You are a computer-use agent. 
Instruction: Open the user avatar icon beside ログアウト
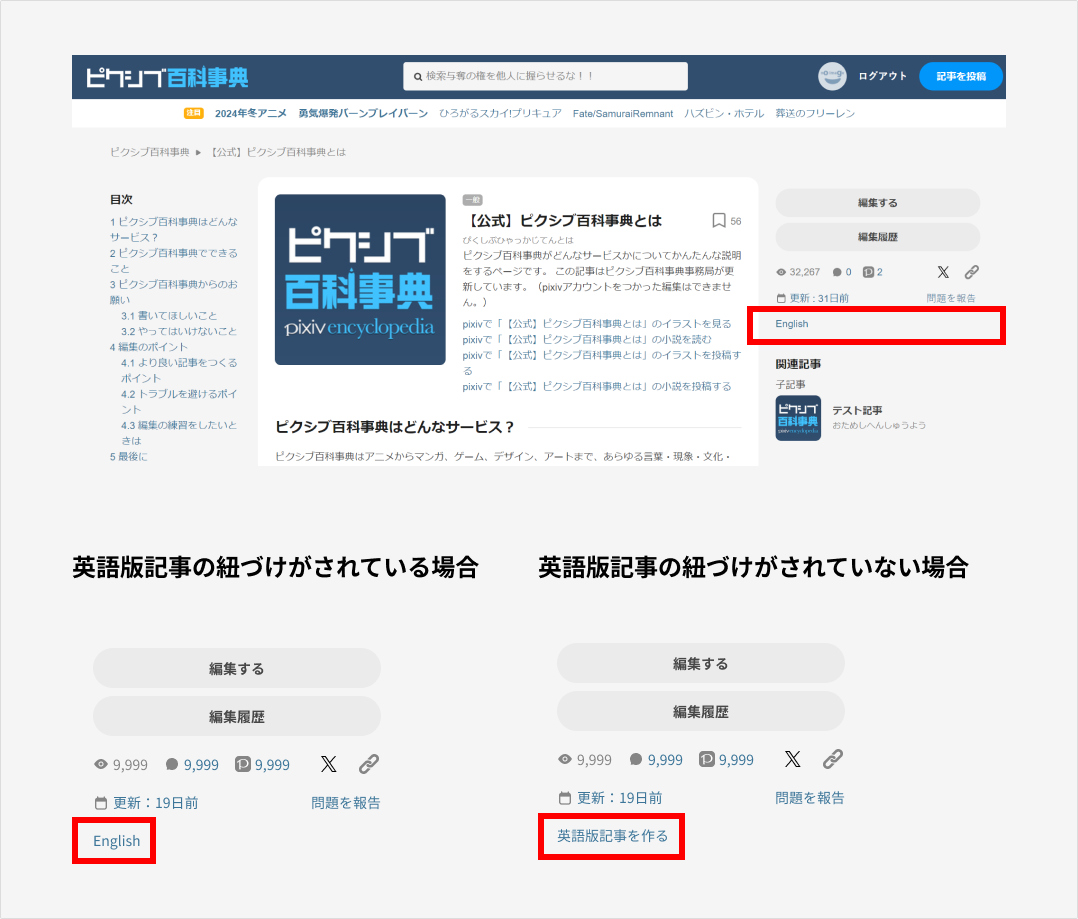point(832,76)
